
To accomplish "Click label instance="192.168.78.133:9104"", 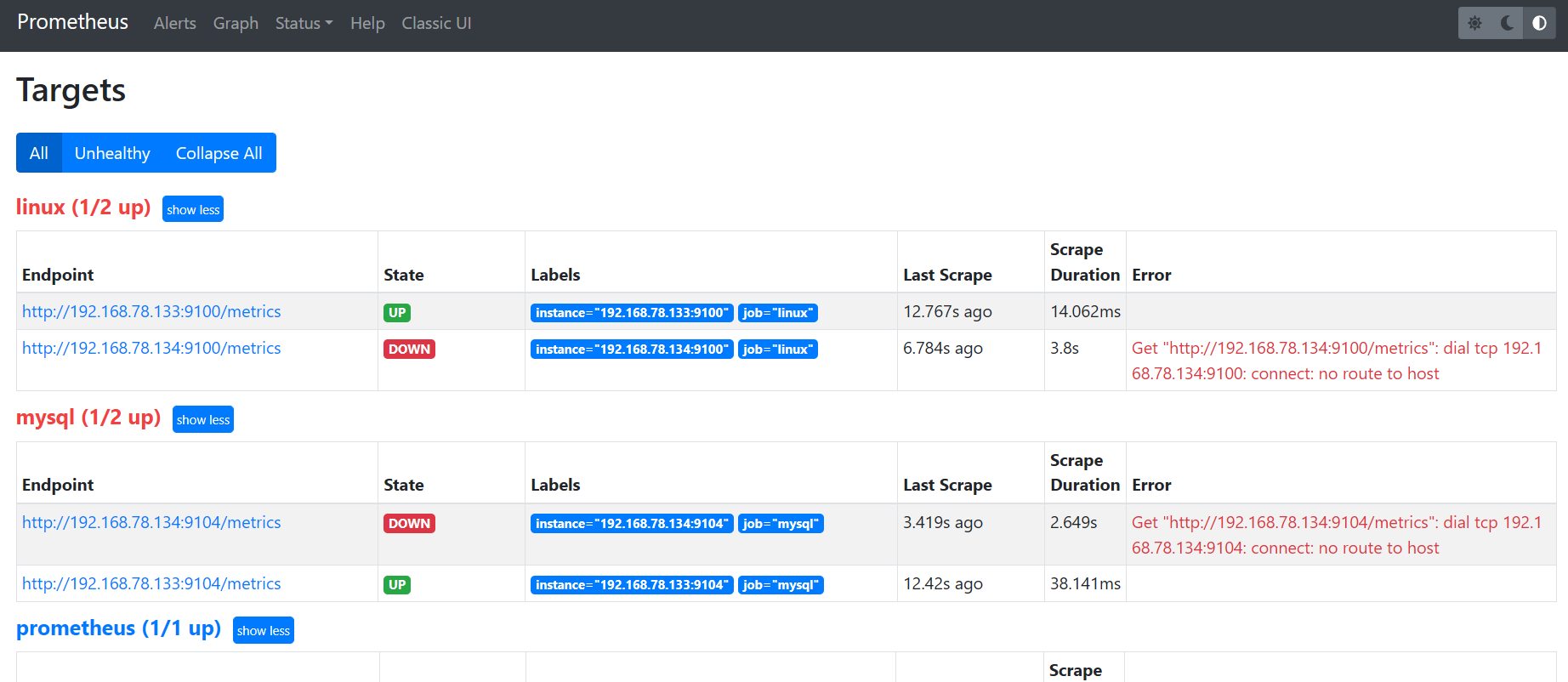I will pyautogui.click(x=632, y=584).
